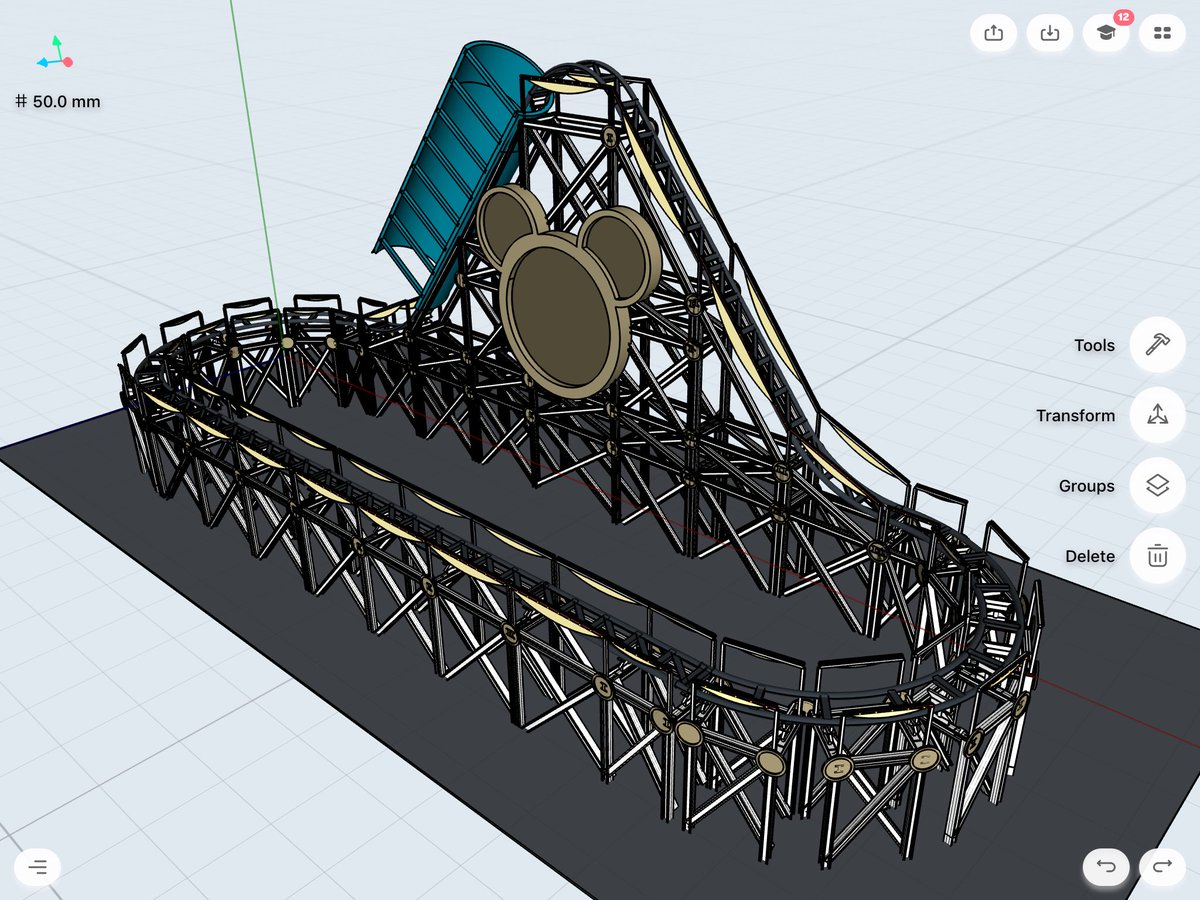
Task: Open the share/export icon at top
Action: [994, 33]
